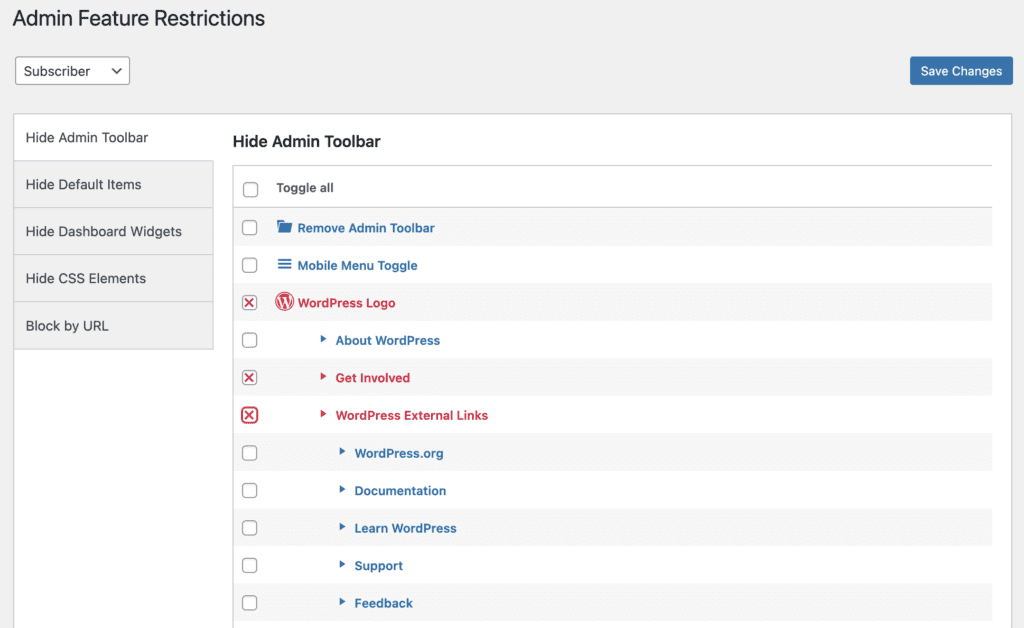
Task: Check the About WordPress checkbox
Action: 249,340
